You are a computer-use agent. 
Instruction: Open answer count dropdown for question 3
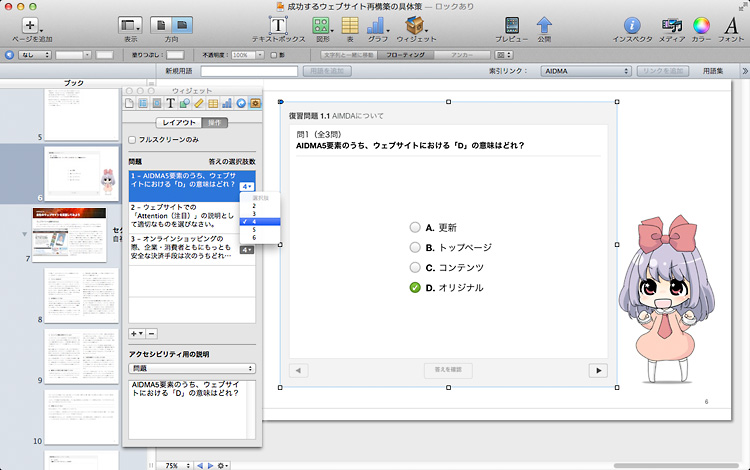pos(247,250)
